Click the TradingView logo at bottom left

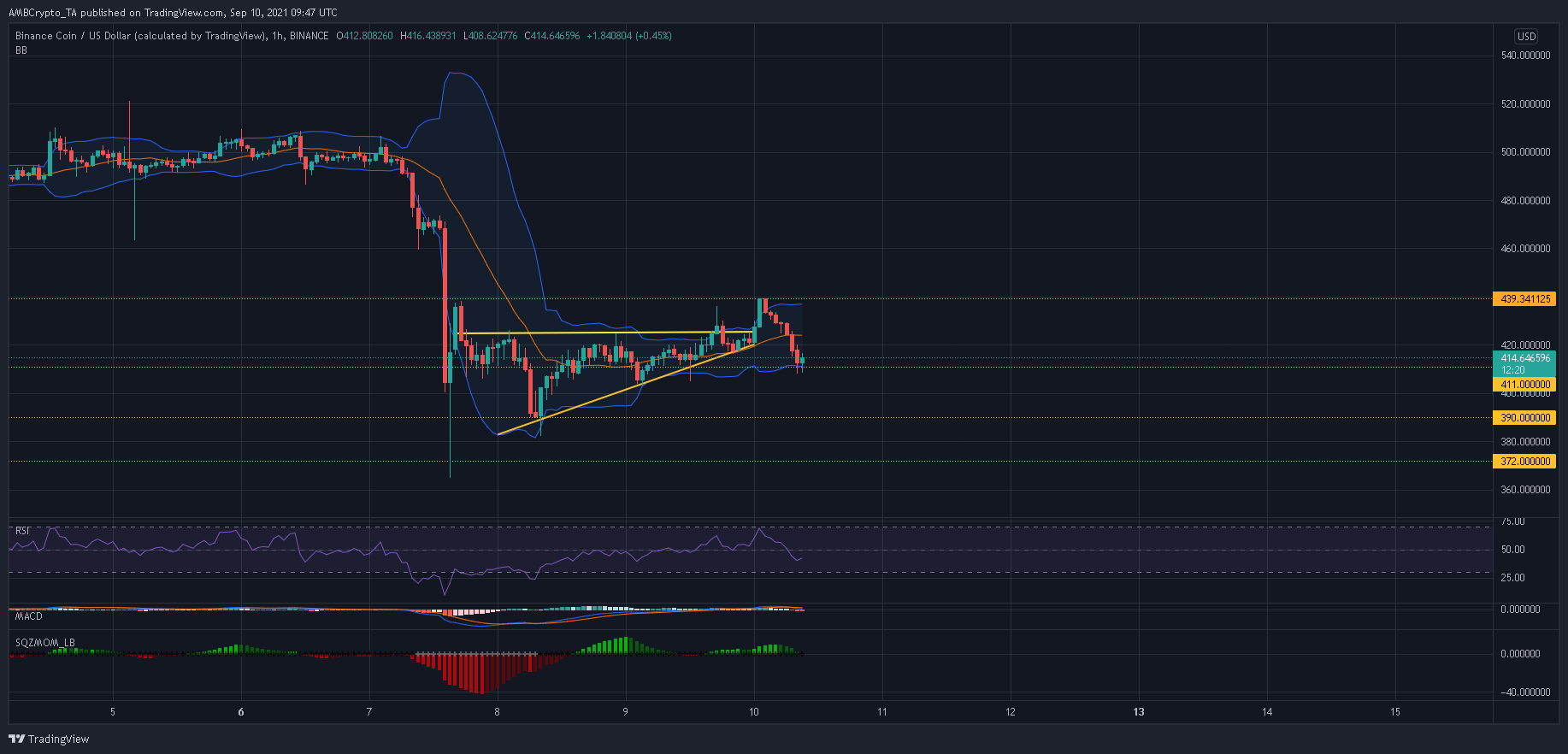(x=49, y=739)
